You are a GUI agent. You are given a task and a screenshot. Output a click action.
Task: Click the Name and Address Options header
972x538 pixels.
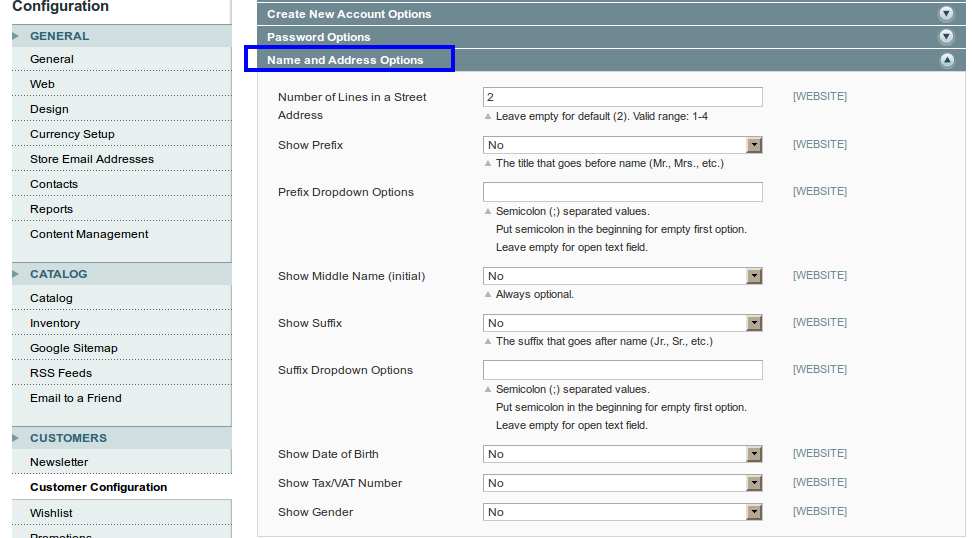(x=345, y=60)
